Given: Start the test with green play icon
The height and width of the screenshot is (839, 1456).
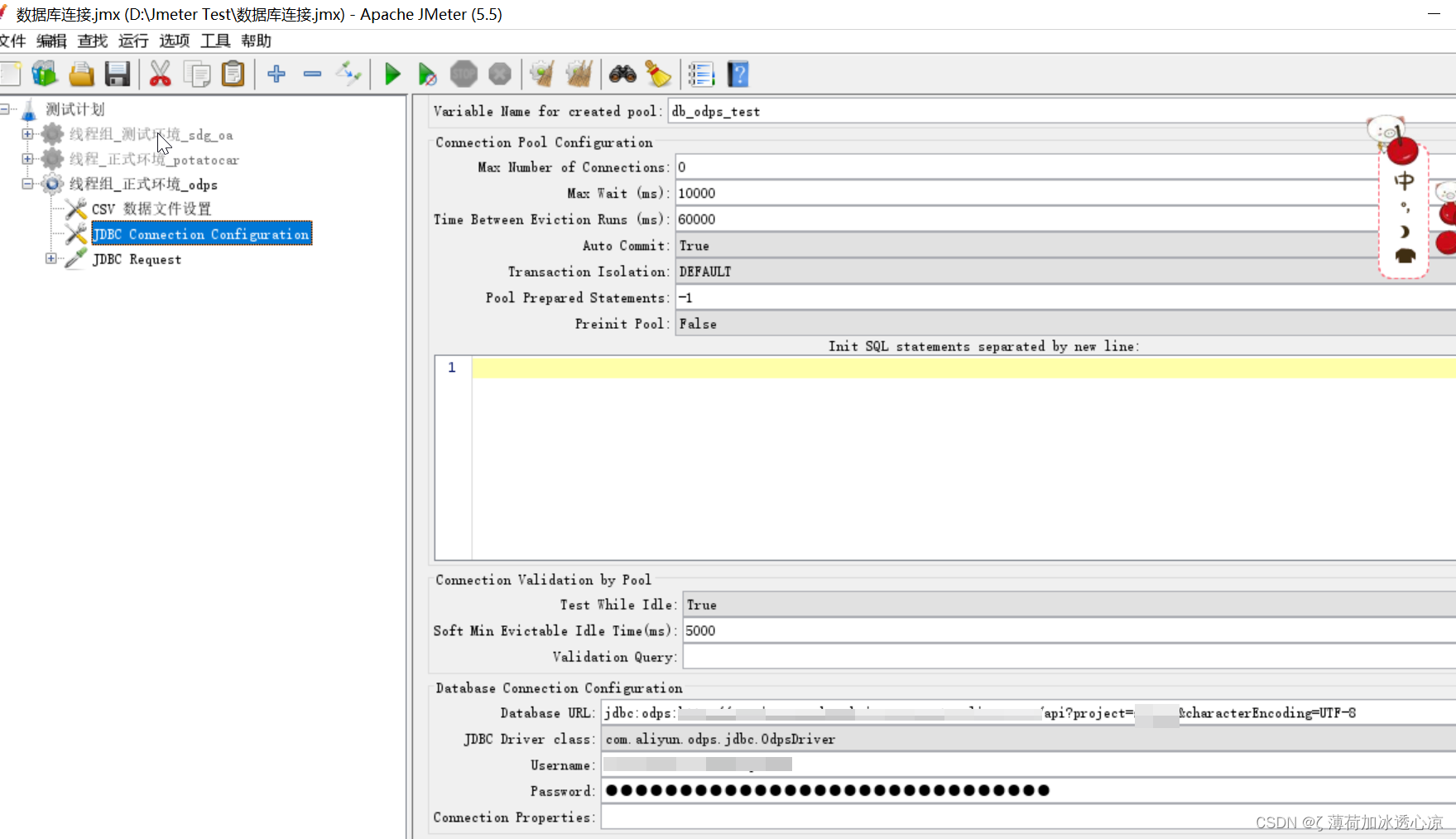Looking at the screenshot, I should click(392, 75).
